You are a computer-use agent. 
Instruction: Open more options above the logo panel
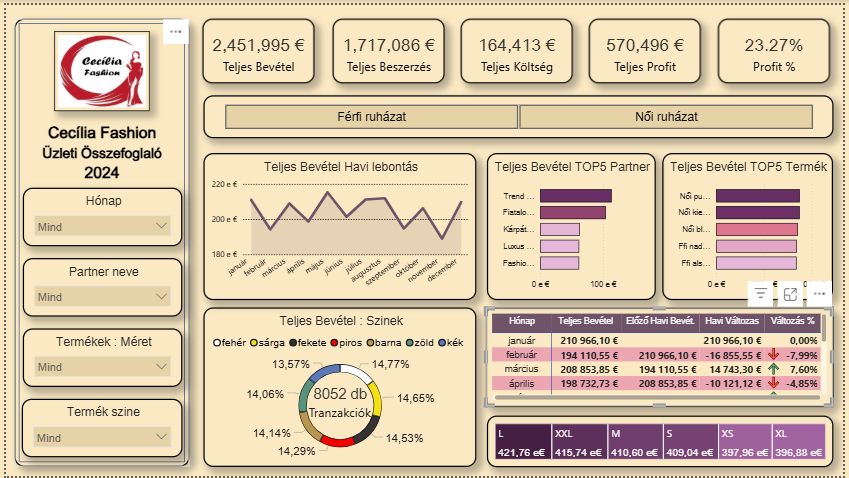(175, 32)
